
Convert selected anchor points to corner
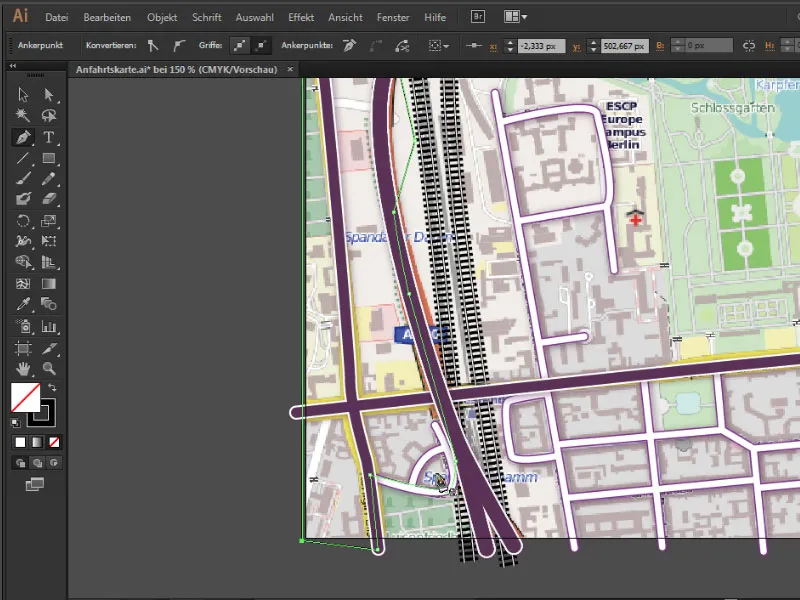153,46
